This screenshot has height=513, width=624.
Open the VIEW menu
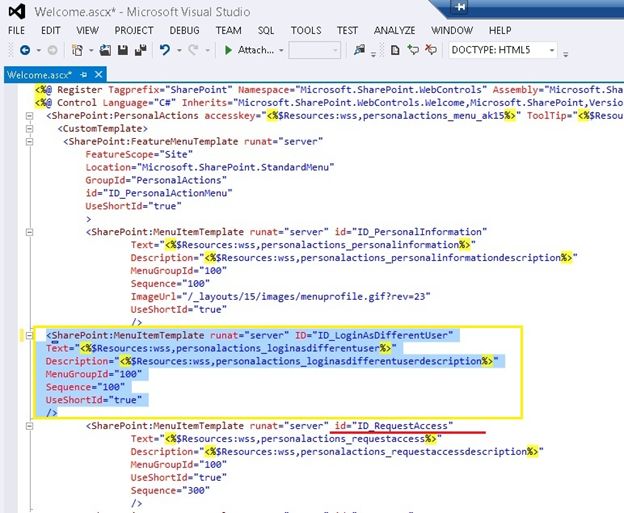point(88,31)
